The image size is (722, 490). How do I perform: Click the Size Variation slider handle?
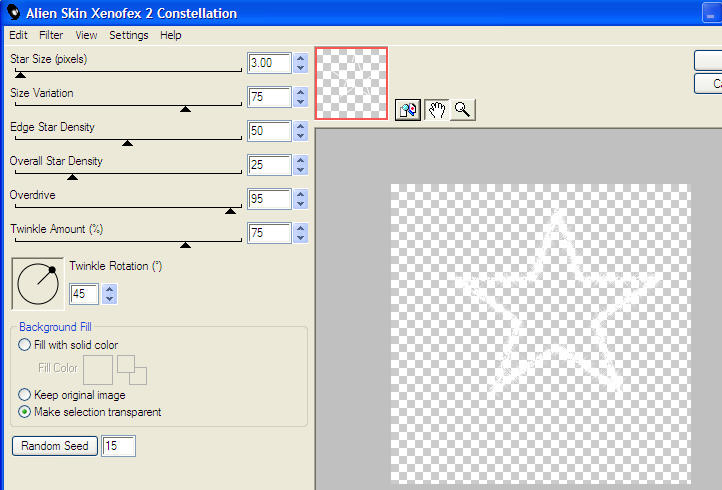click(185, 109)
